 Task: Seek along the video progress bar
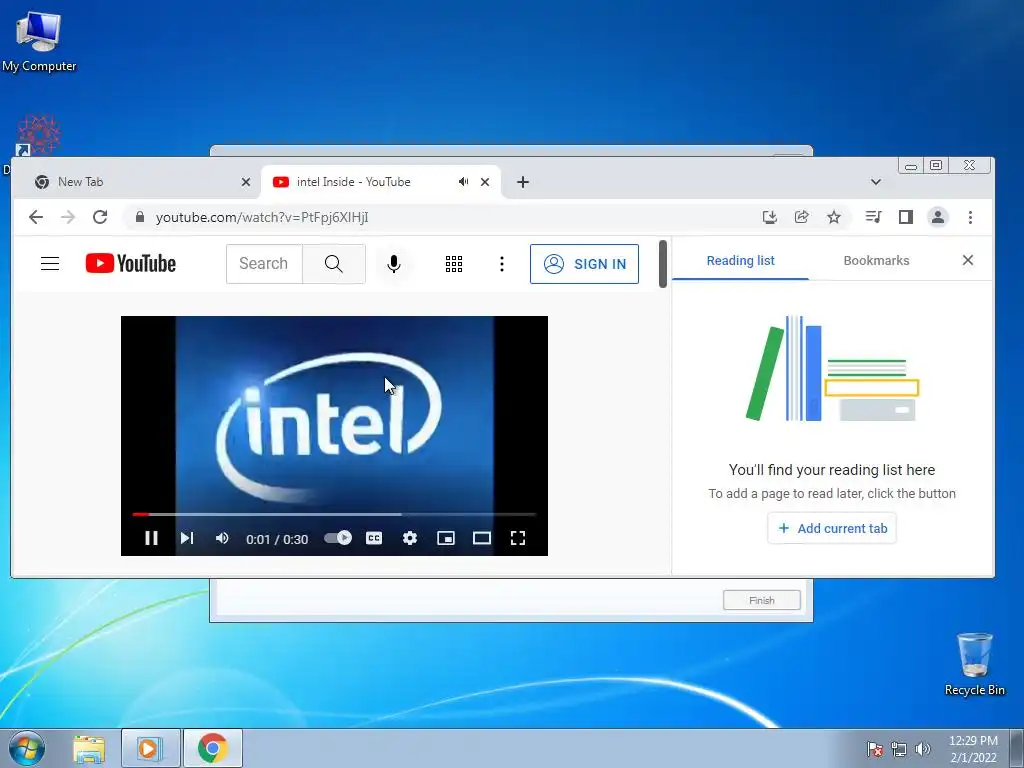click(x=334, y=515)
